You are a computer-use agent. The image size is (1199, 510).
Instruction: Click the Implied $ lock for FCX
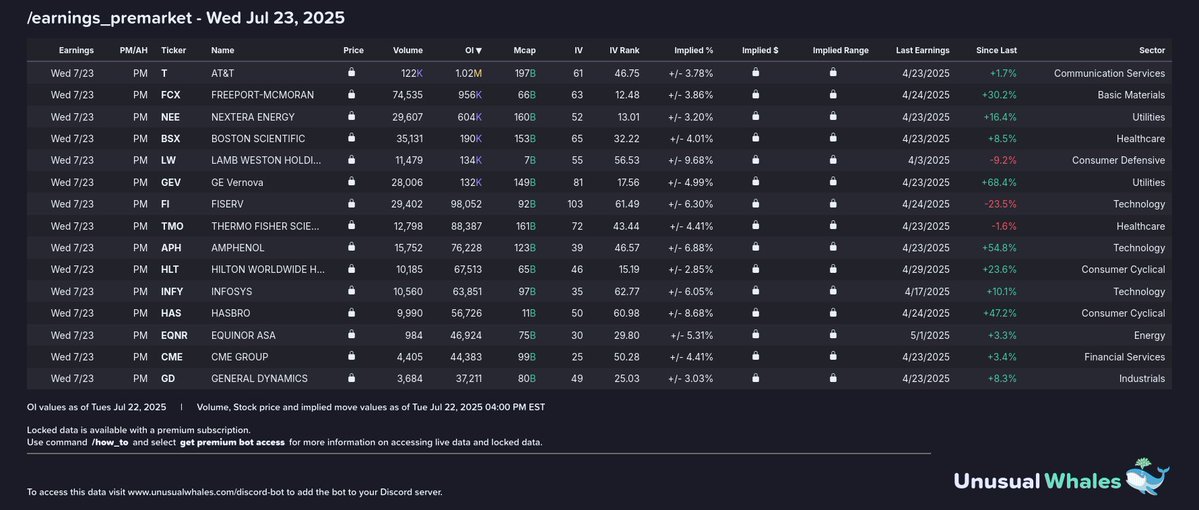pyautogui.click(x=755, y=95)
